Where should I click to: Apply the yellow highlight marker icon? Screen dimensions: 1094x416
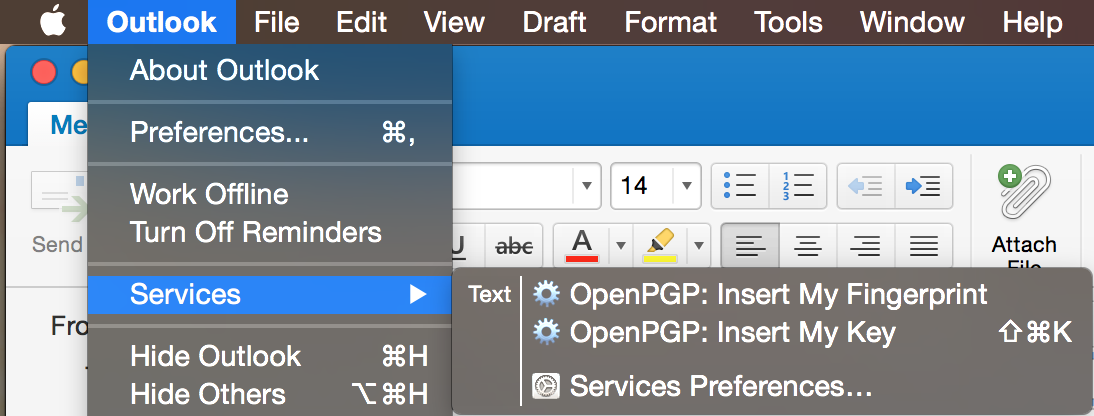(660, 245)
